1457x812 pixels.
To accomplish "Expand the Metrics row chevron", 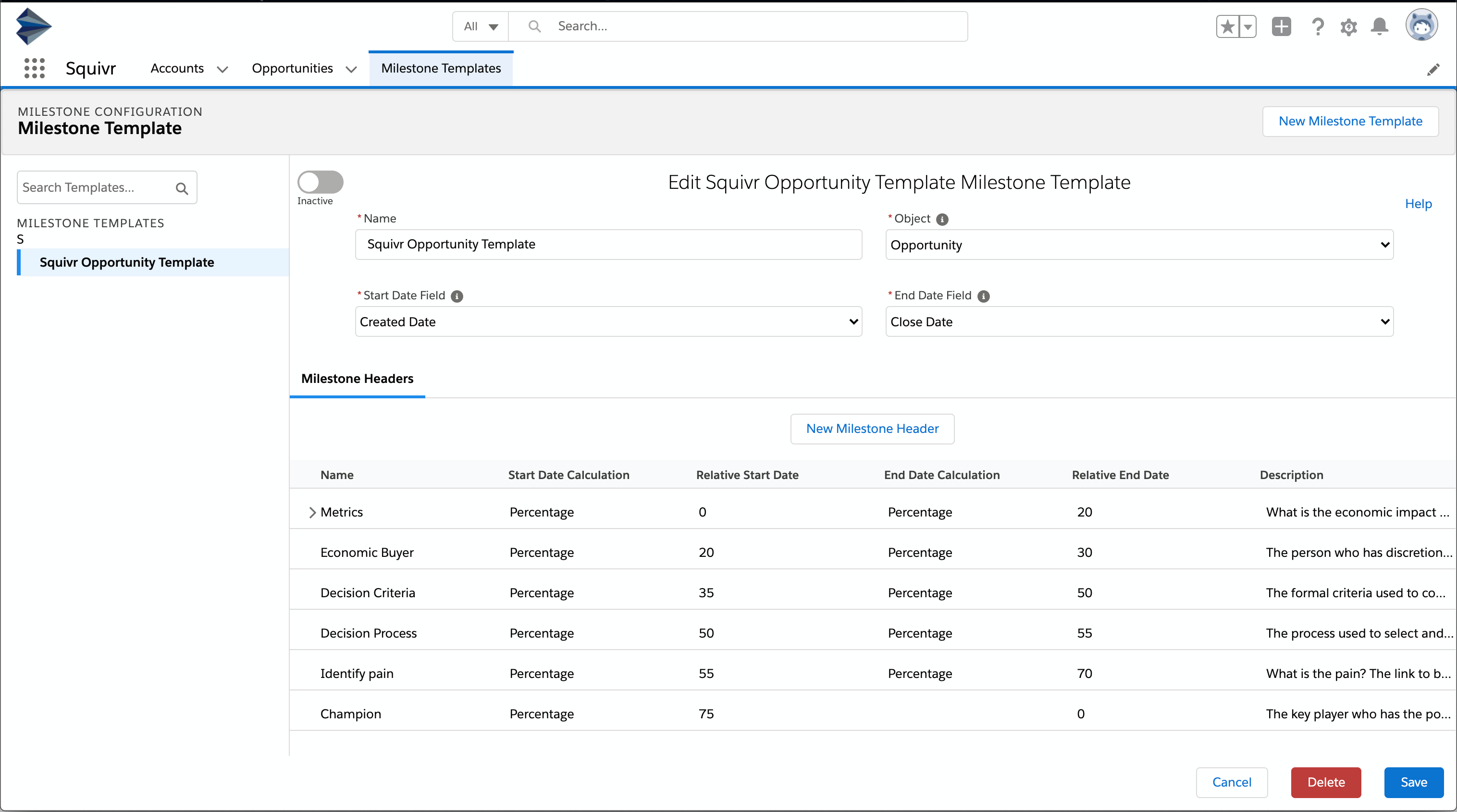I will 312,512.
